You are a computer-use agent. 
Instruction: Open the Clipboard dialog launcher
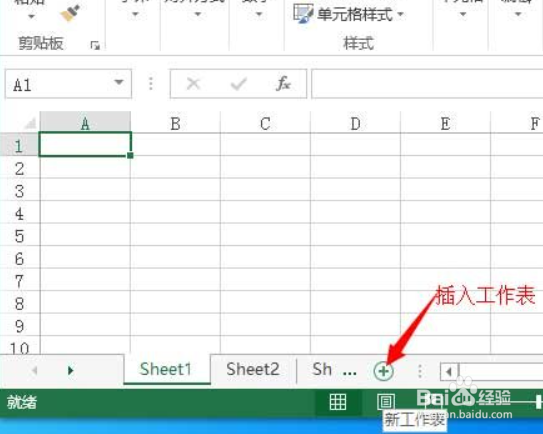[x=95, y=45]
